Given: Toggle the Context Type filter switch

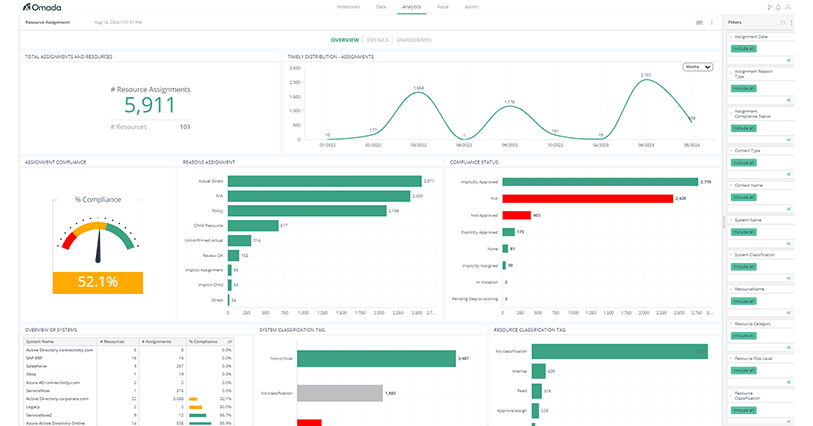Looking at the screenshot, I should coord(790,174).
